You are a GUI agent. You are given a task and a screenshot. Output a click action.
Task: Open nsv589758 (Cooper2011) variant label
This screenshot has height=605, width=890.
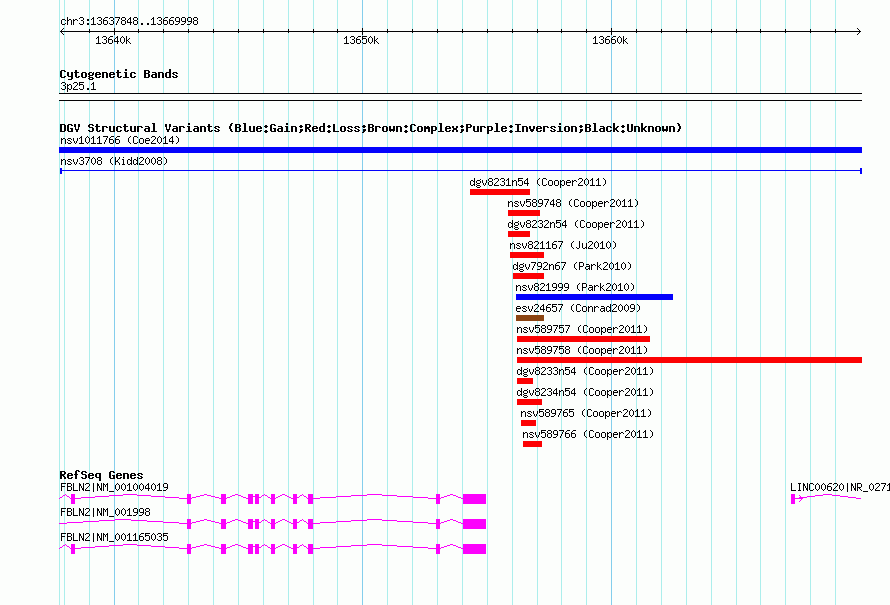tap(582, 350)
